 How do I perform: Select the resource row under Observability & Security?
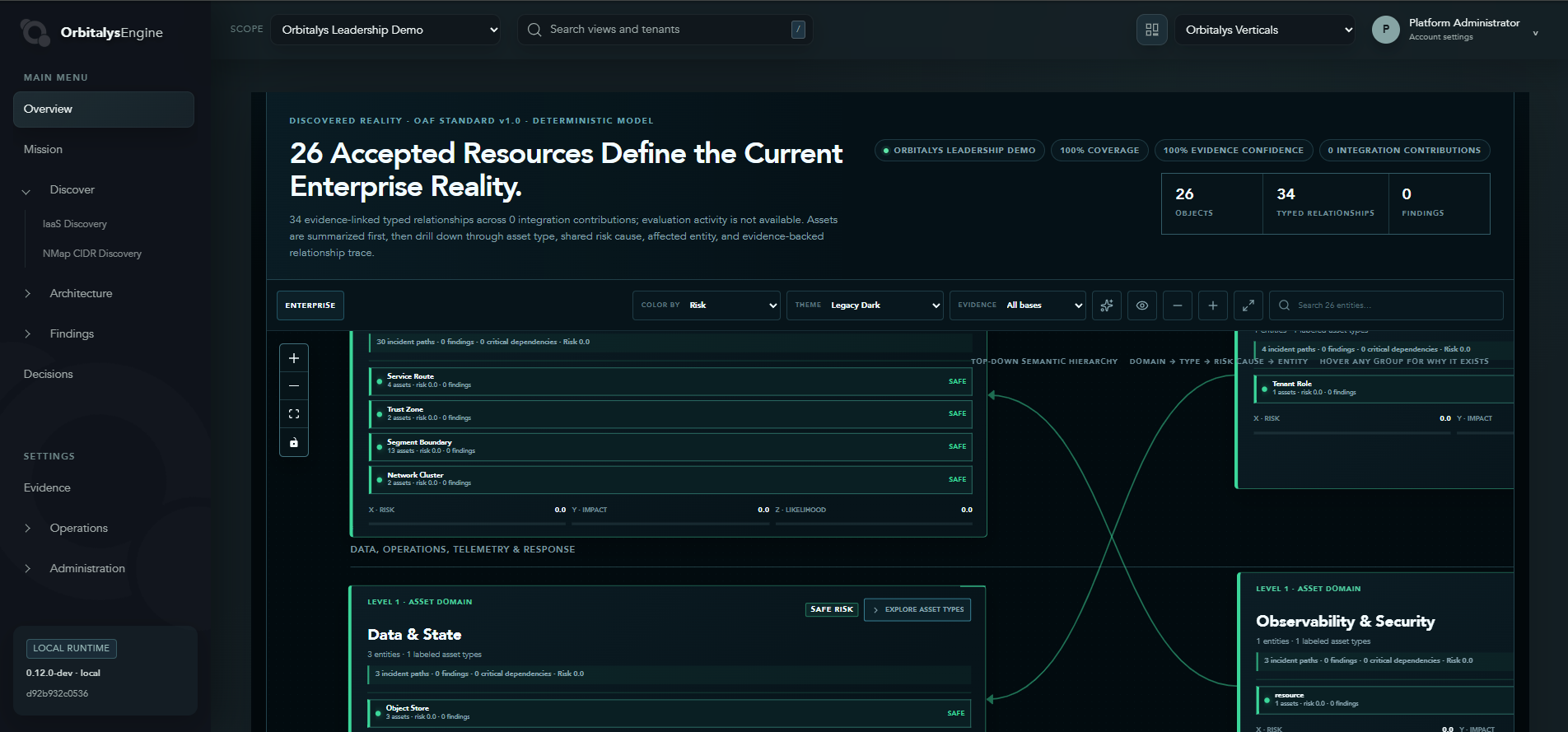pos(1384,700)
